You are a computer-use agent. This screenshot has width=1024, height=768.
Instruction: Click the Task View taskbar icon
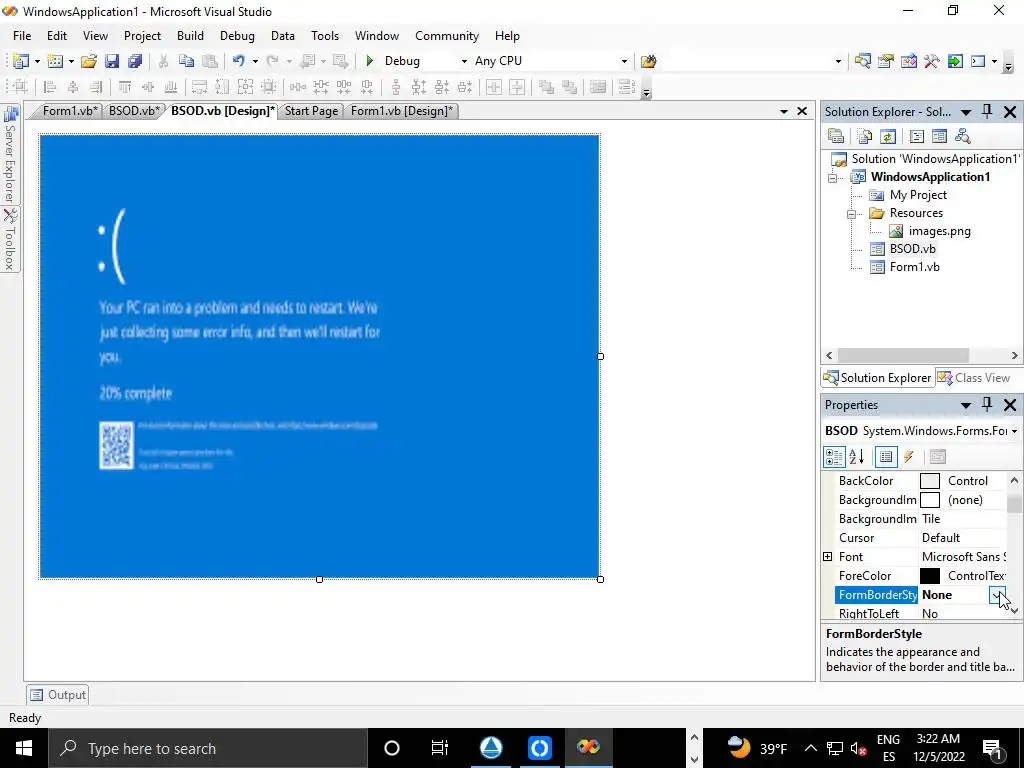click(440, 748)
